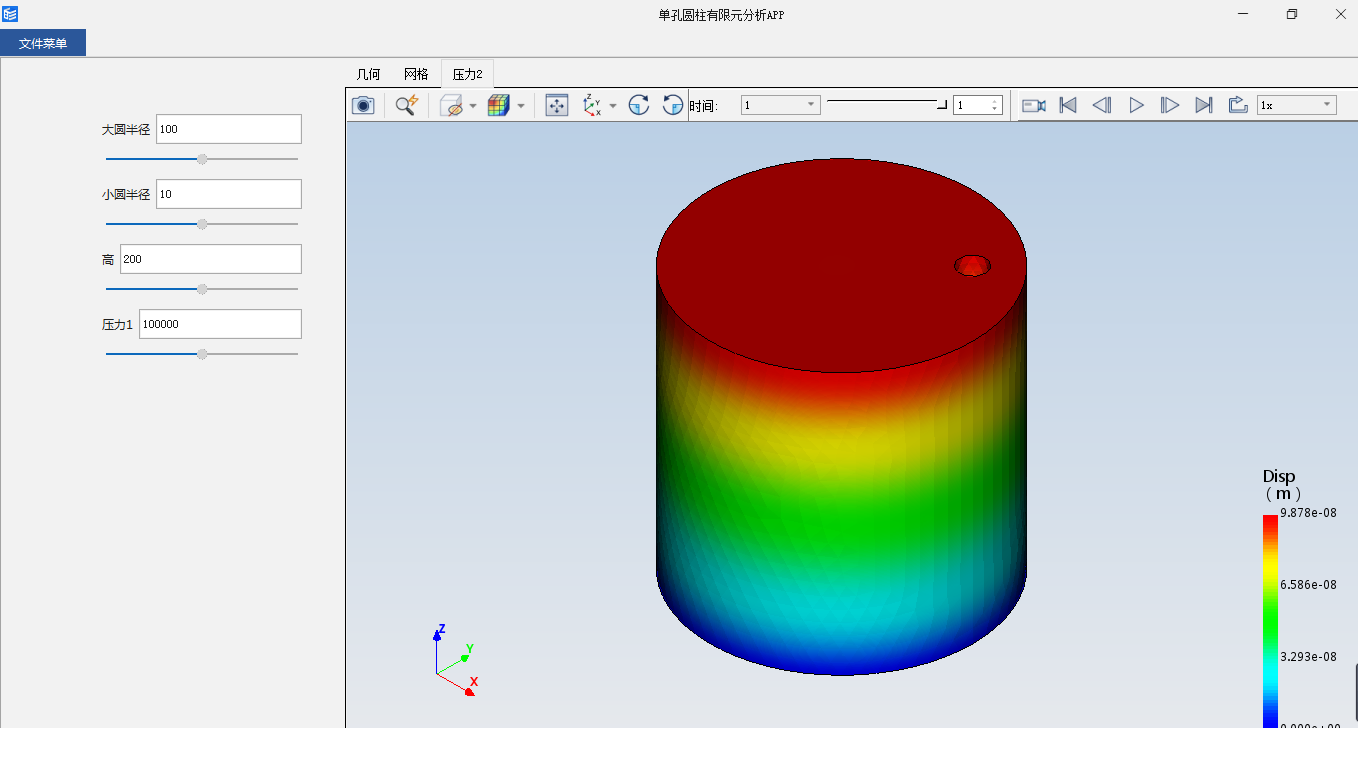Click the 高 input field

click(211, 259)
